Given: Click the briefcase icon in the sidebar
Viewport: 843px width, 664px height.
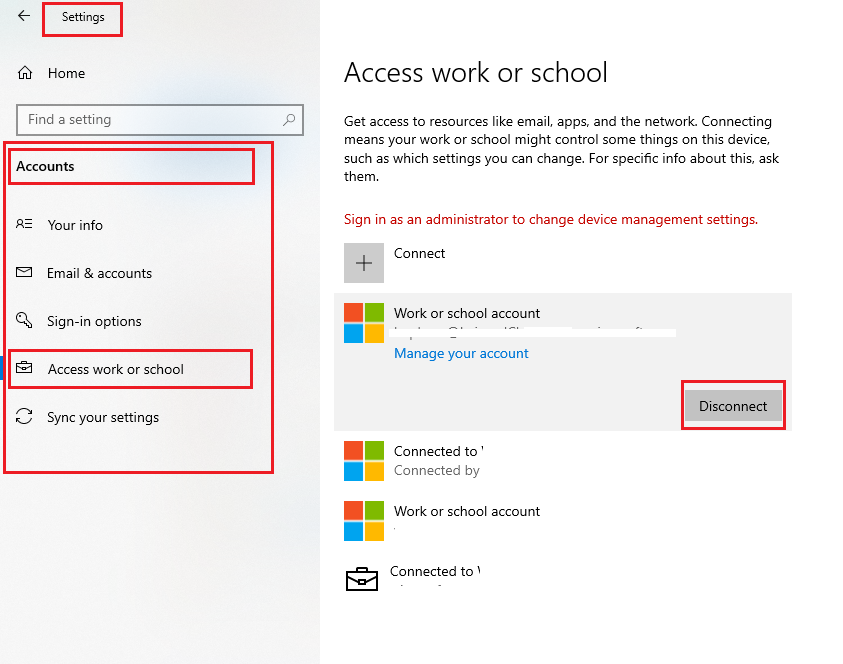Looking at the screenshot, I should [x=24, y=368].
